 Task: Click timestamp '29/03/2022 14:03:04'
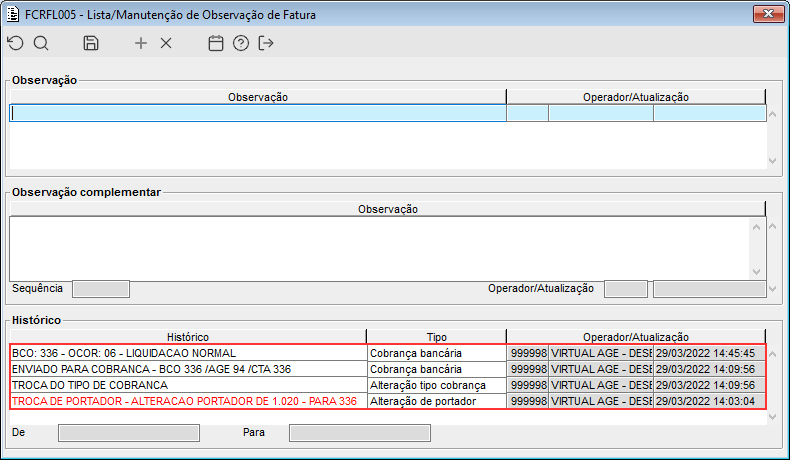pyautogui.click(x=709, y=402)
